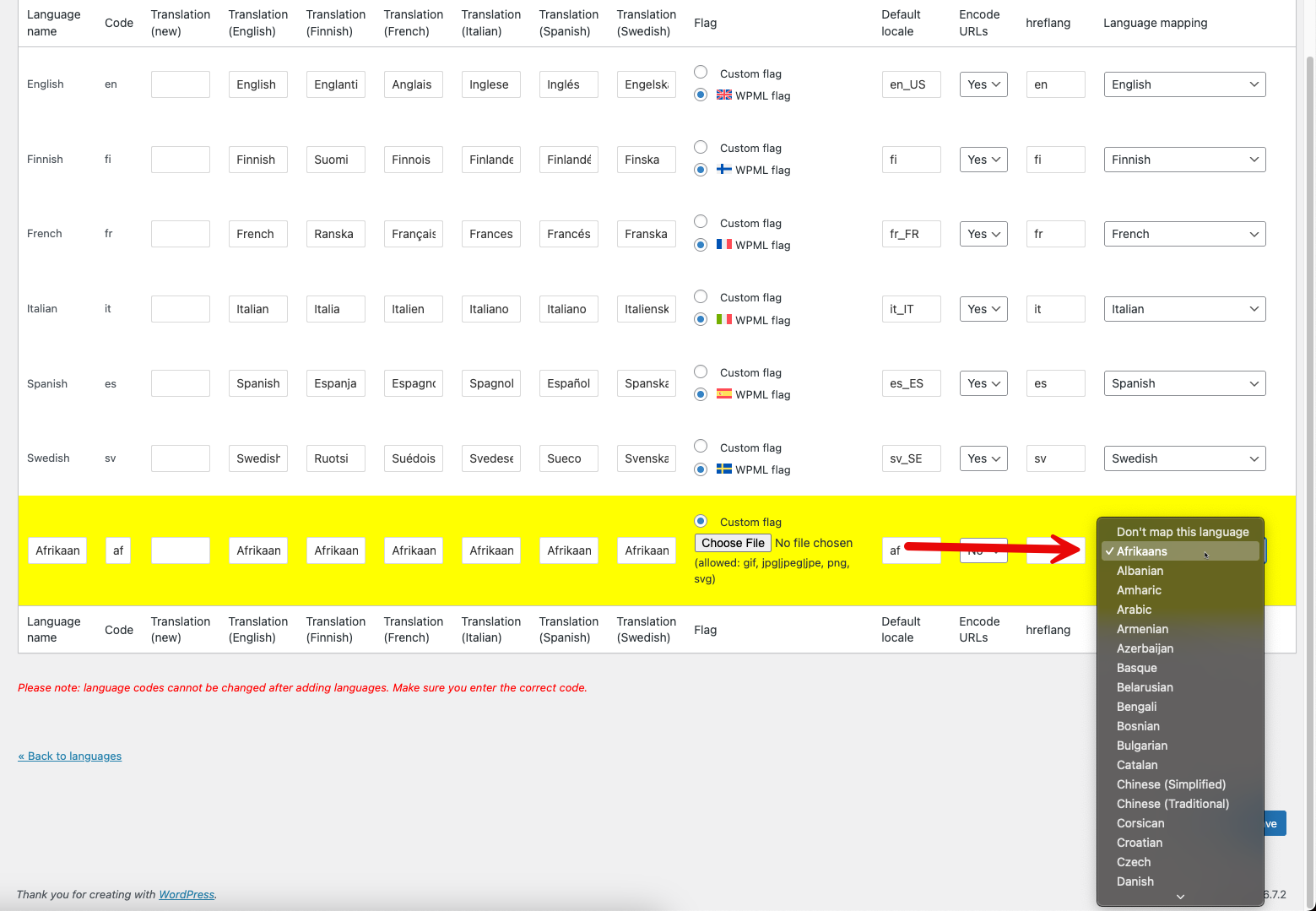Select Danish in mapping list
This screenshot has width=1316, height=911.
tap(1180, 881)
